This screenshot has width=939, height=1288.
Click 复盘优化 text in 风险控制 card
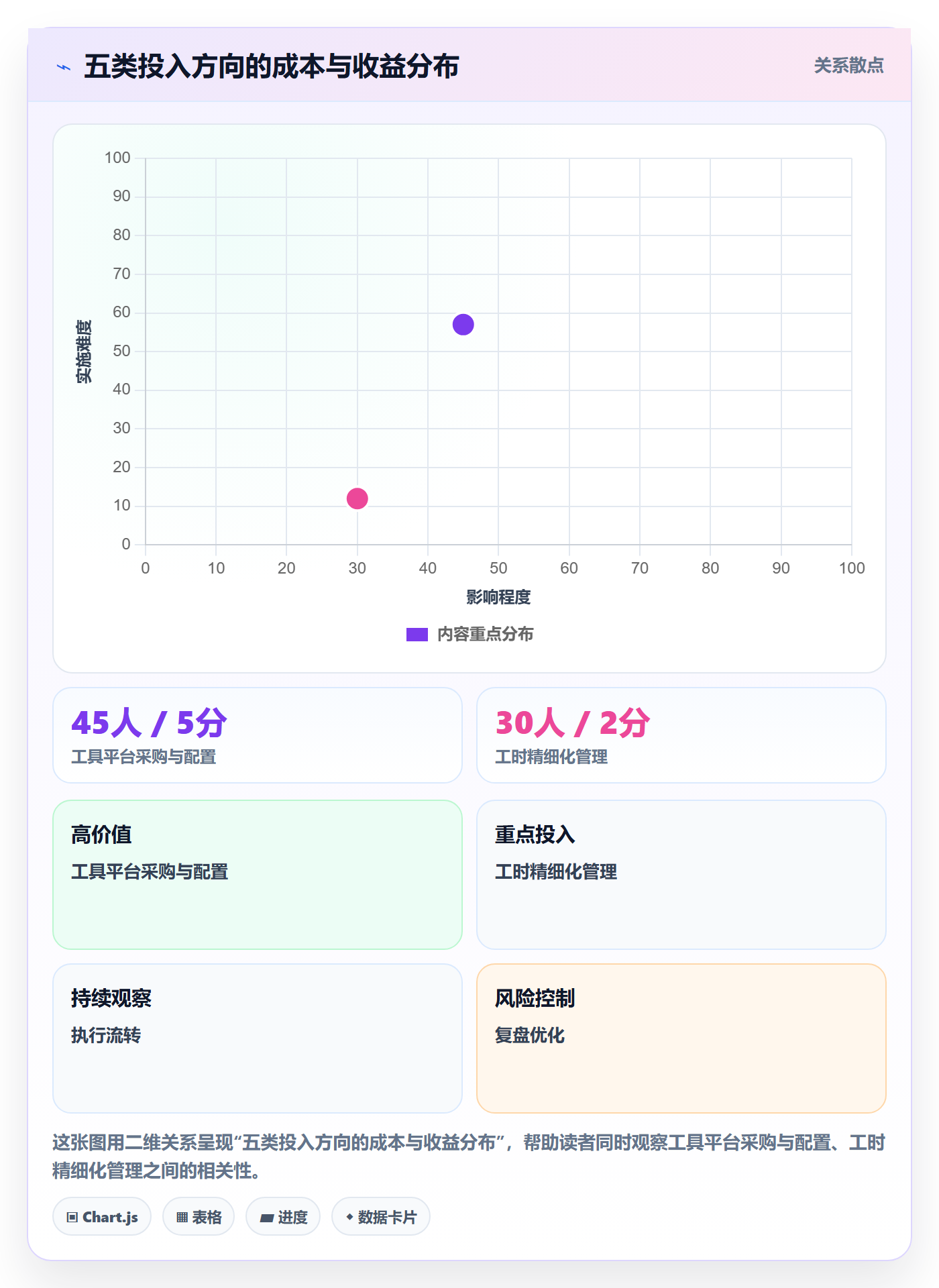click(530, 1036)
